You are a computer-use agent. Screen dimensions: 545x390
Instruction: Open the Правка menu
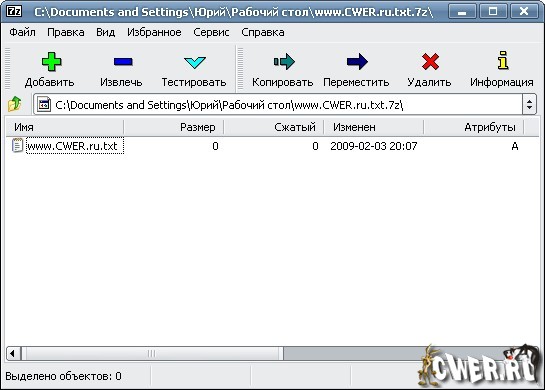point(66,32)
